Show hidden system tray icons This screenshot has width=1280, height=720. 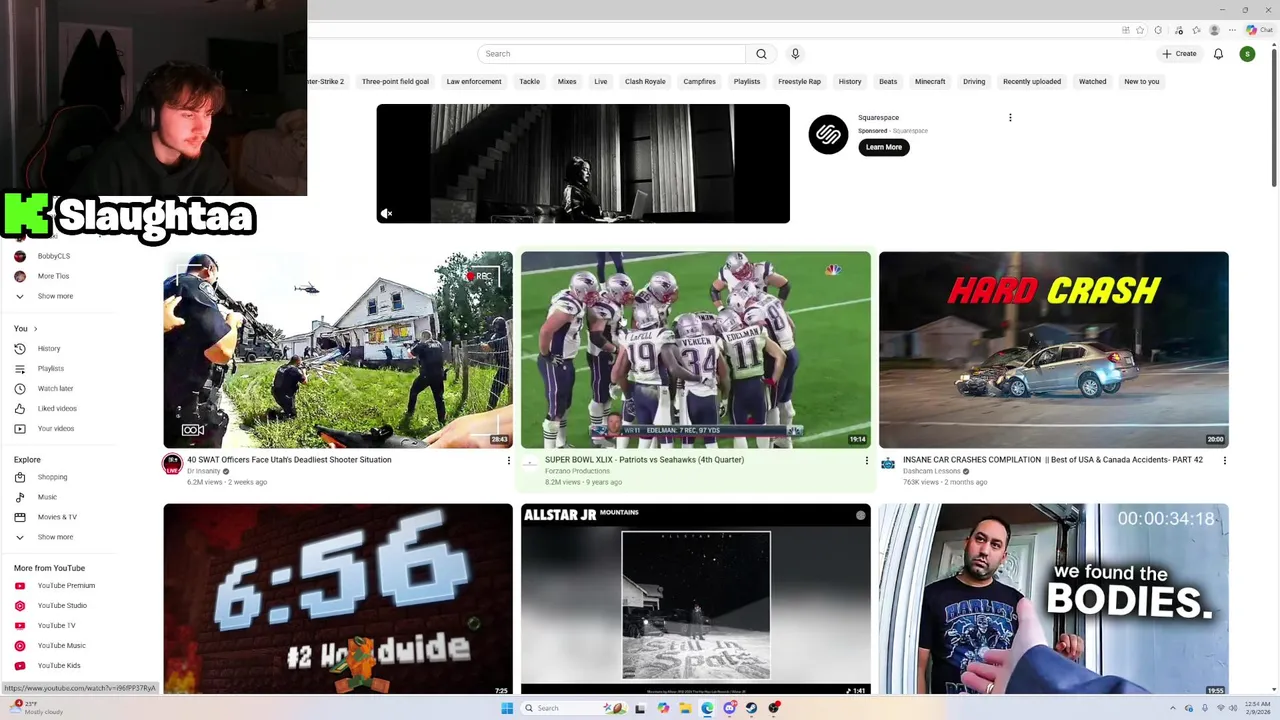coord(1174,708)
